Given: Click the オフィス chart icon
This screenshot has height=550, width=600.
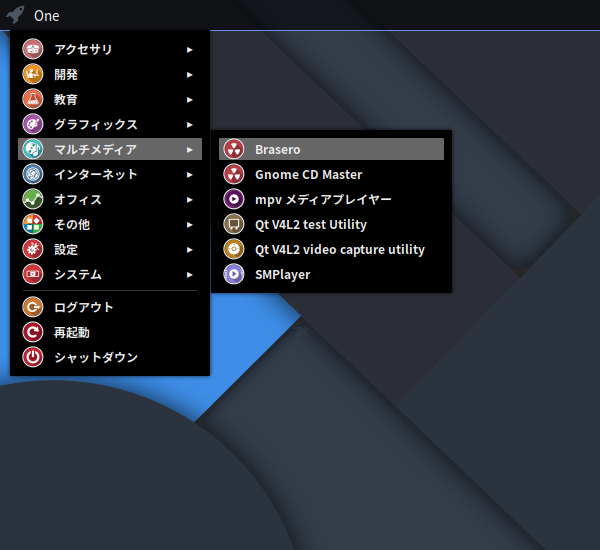Looking at the screenshot, I should (33, 199).
